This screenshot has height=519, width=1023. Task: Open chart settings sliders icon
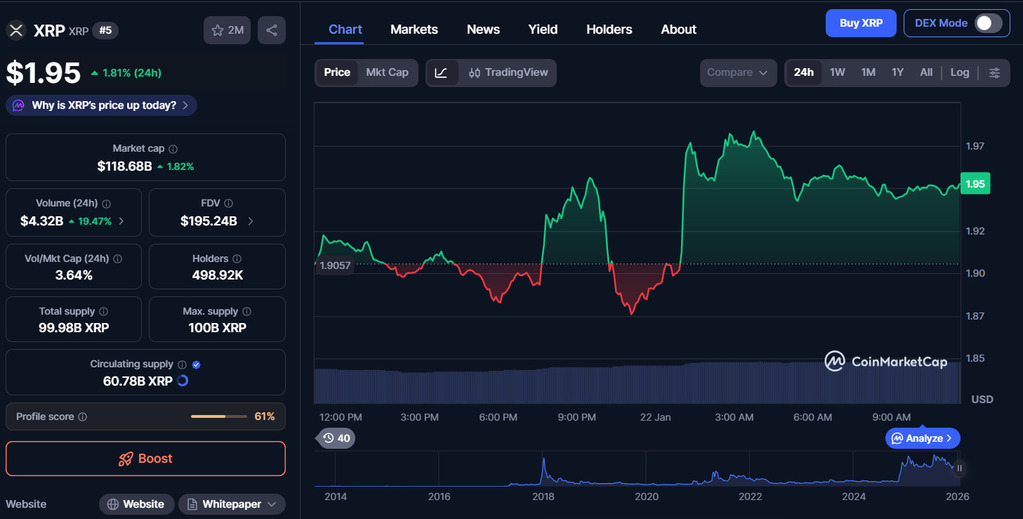994,73
